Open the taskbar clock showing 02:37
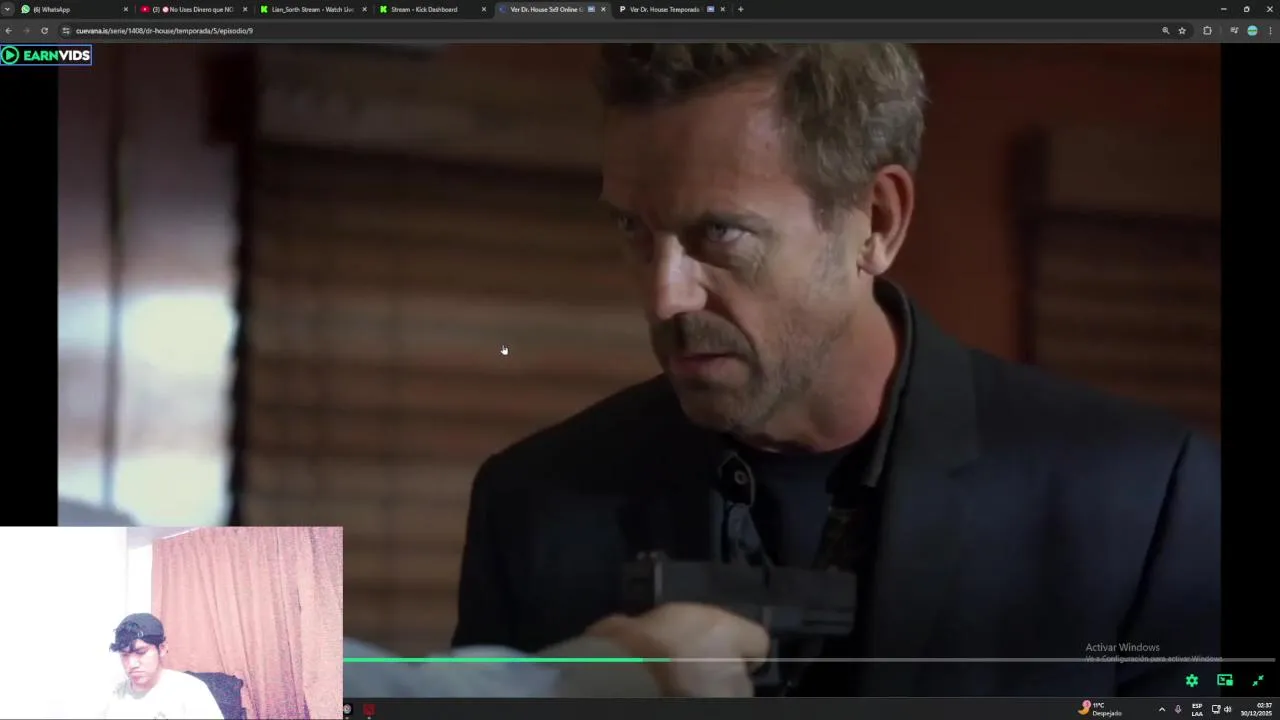The image size is (1280, 720). click(x=1257, y=709)
